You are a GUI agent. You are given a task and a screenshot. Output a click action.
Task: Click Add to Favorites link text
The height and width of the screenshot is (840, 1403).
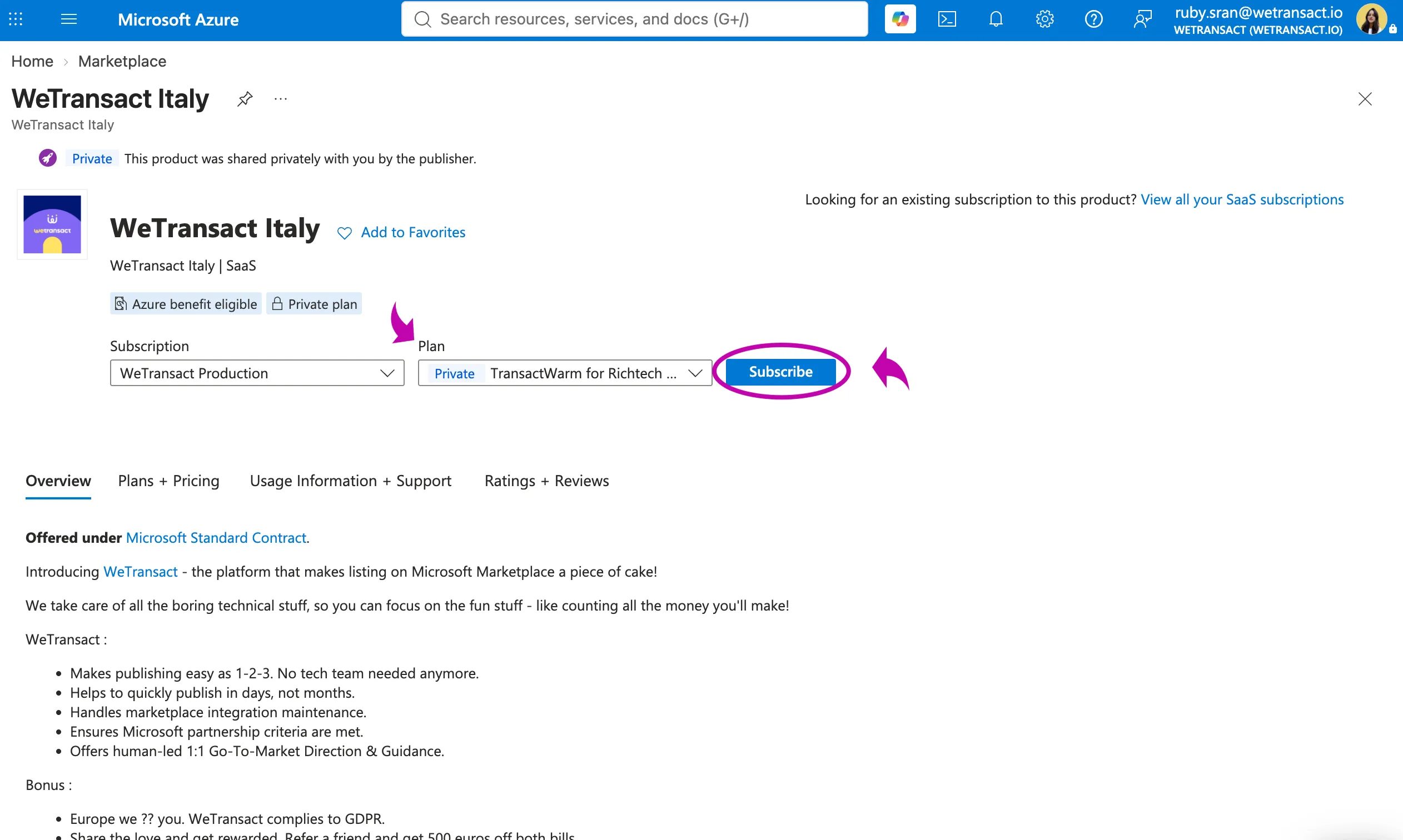pos(413,232)
